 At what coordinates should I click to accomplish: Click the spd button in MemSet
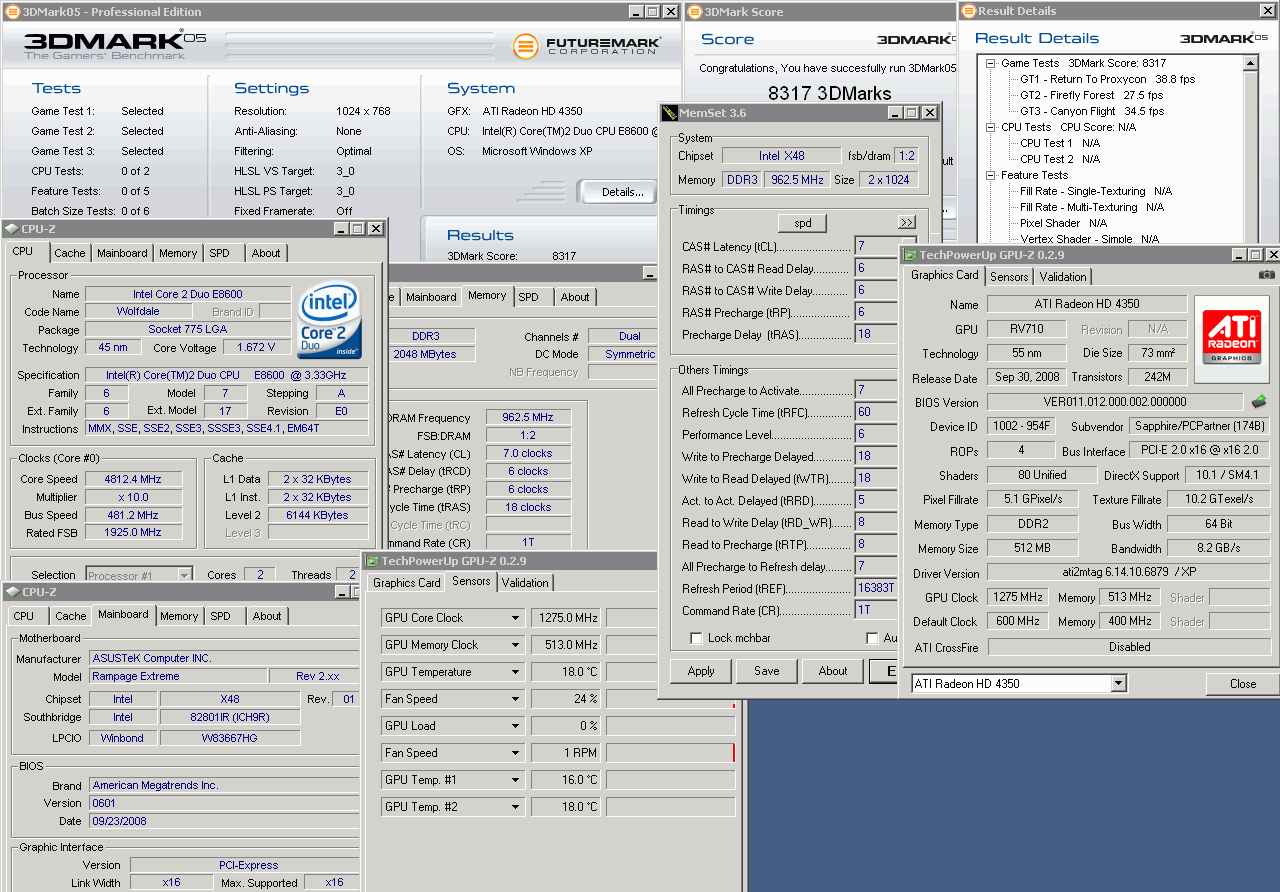[802, 223]
